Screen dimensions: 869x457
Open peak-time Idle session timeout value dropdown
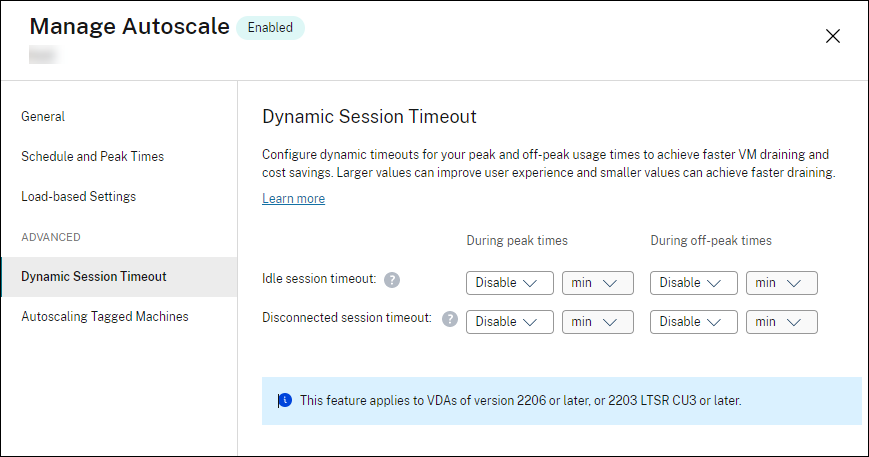pos(509,283)
